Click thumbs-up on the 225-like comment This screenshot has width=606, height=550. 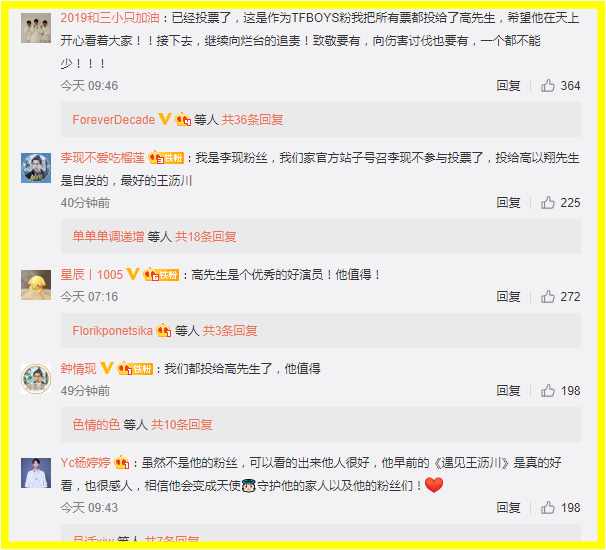pyautogui.click(x=548, y=203)
